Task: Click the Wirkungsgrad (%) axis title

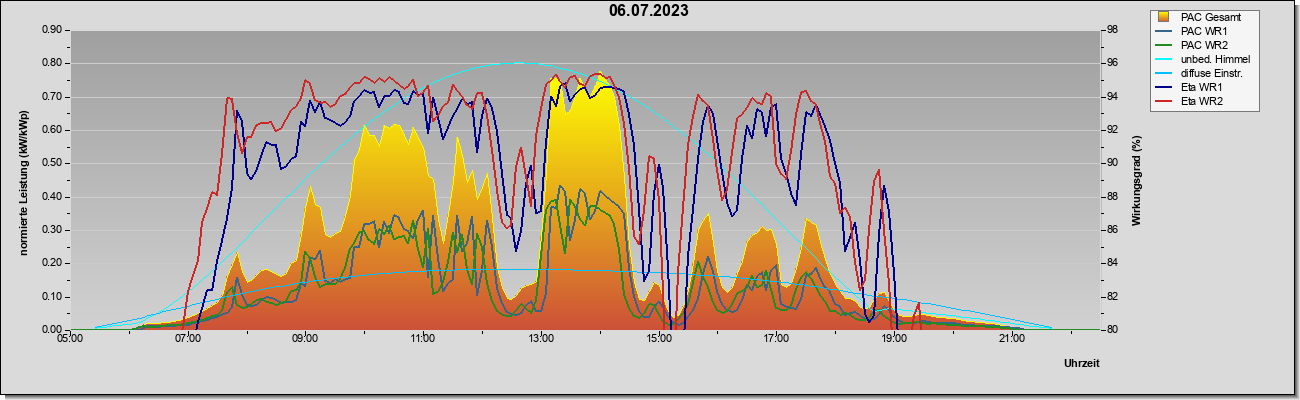Action: pos(1137,180)
